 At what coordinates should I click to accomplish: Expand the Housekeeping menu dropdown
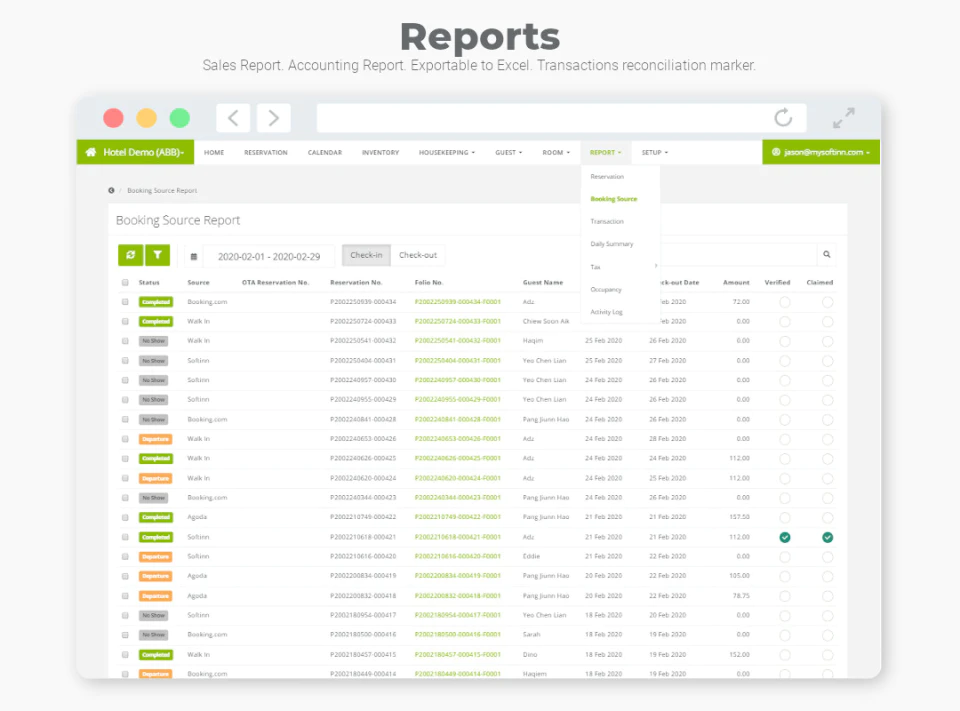(447, 152)
